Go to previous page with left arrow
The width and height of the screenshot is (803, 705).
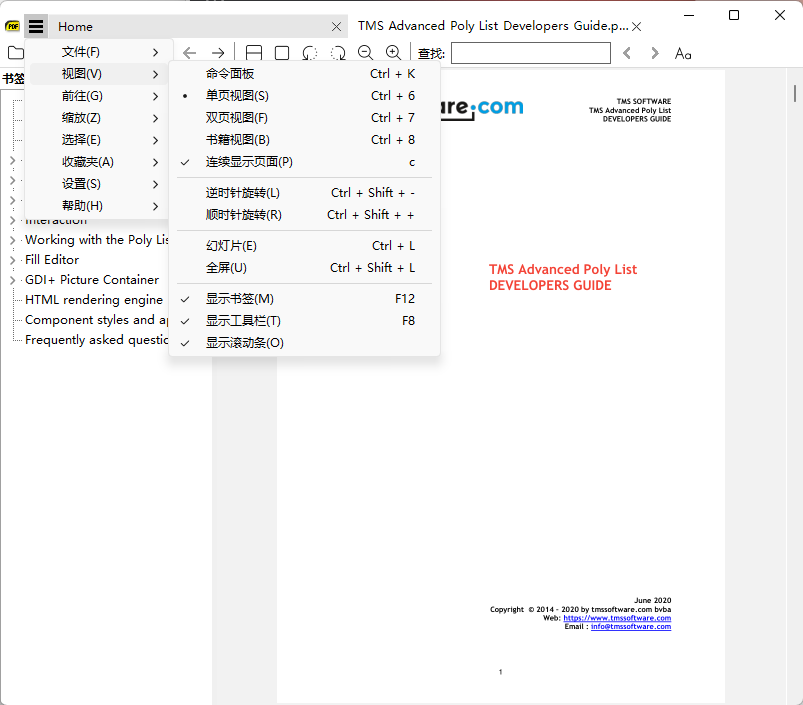[x=189, y=53]
